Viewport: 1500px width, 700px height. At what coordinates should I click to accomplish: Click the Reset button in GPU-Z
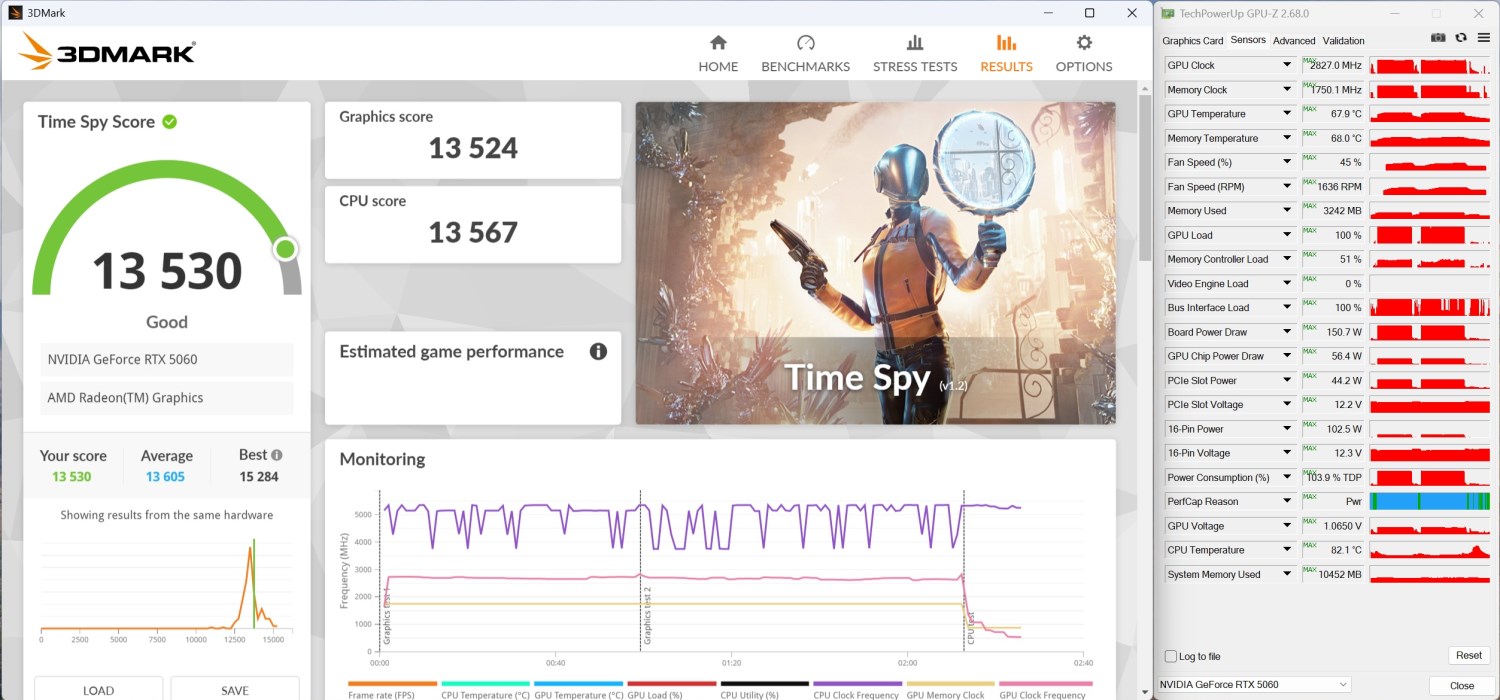pyautogui.click(x=1468, y=655)
